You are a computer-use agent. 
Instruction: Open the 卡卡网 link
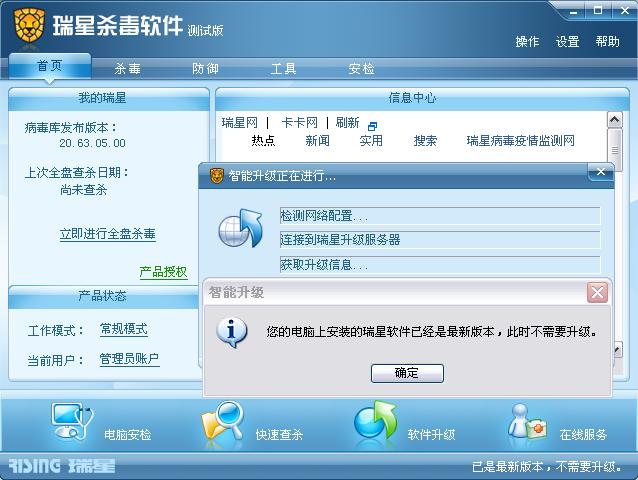coord(299,122)
